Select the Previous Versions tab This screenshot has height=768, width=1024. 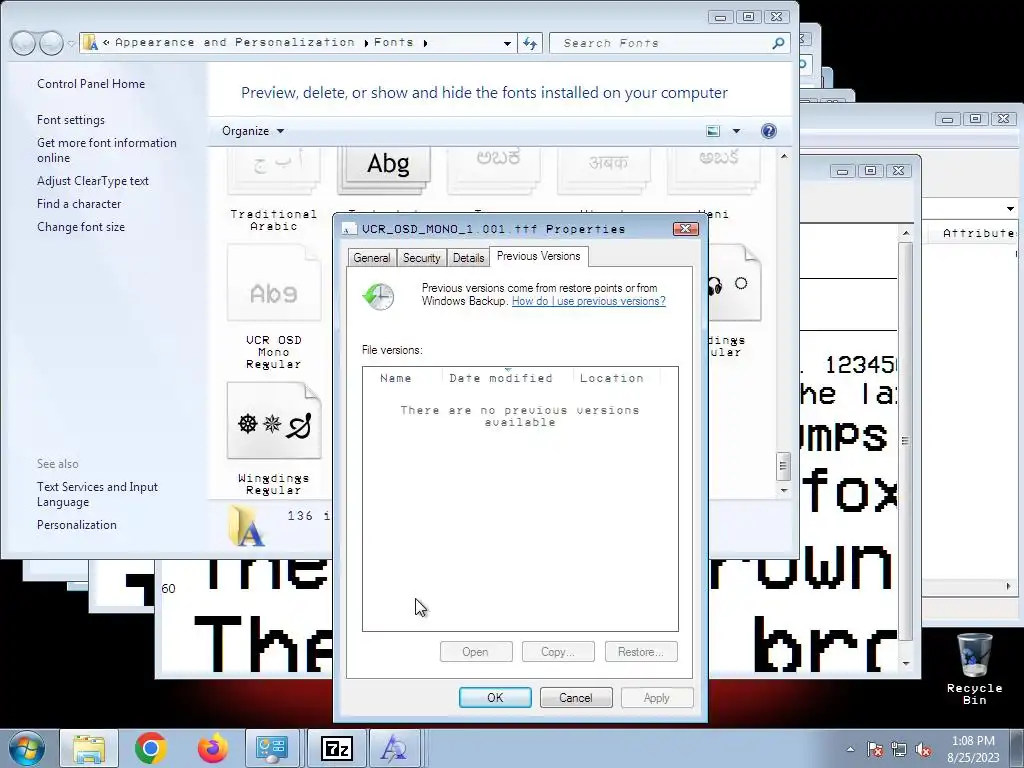[x=538, y=256]
